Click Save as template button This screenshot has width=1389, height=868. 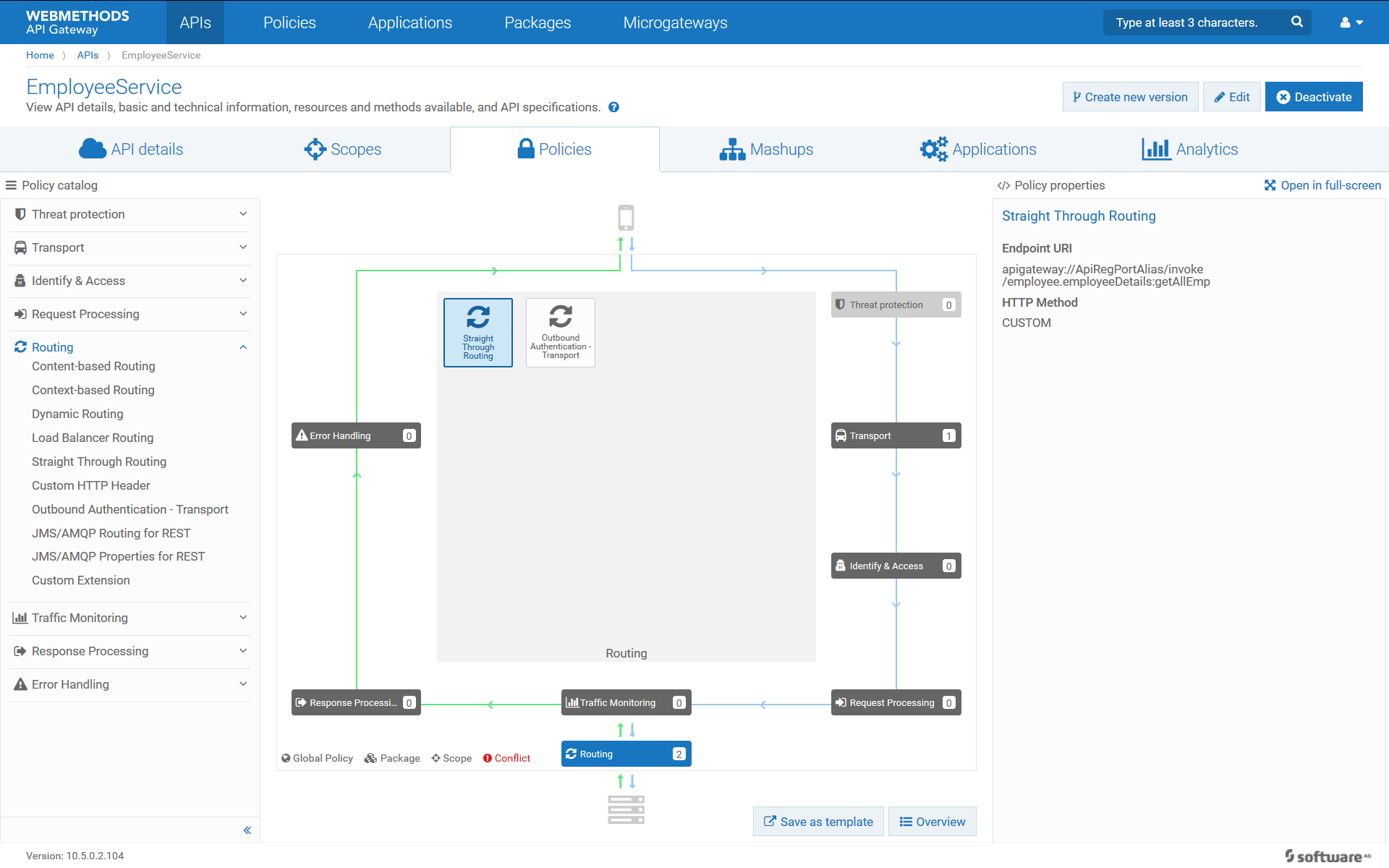point(817,822)
